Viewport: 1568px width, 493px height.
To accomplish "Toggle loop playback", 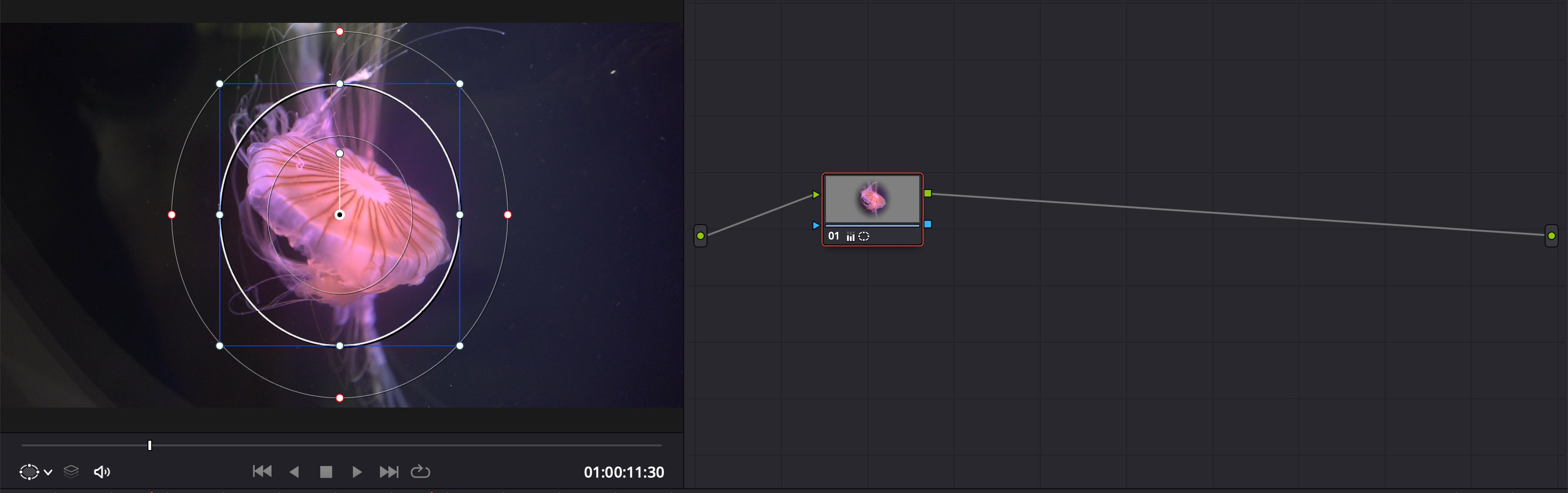I will tap(420, 472).
